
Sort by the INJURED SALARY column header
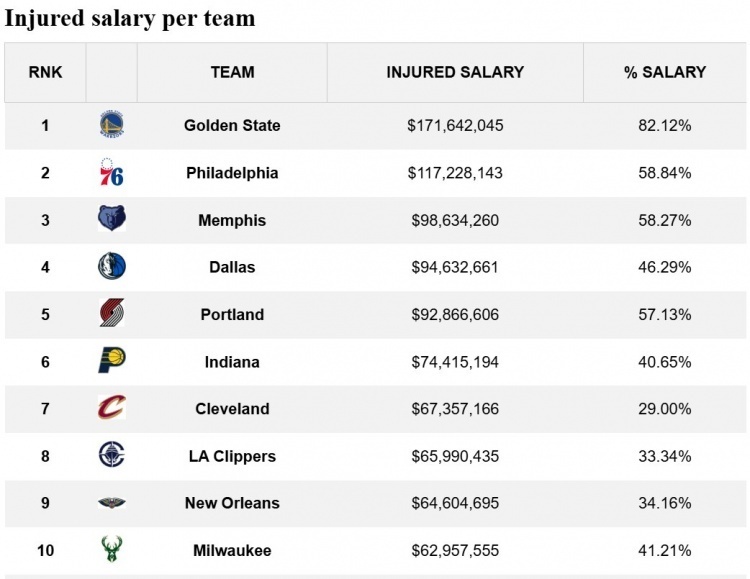coord(455,72)
